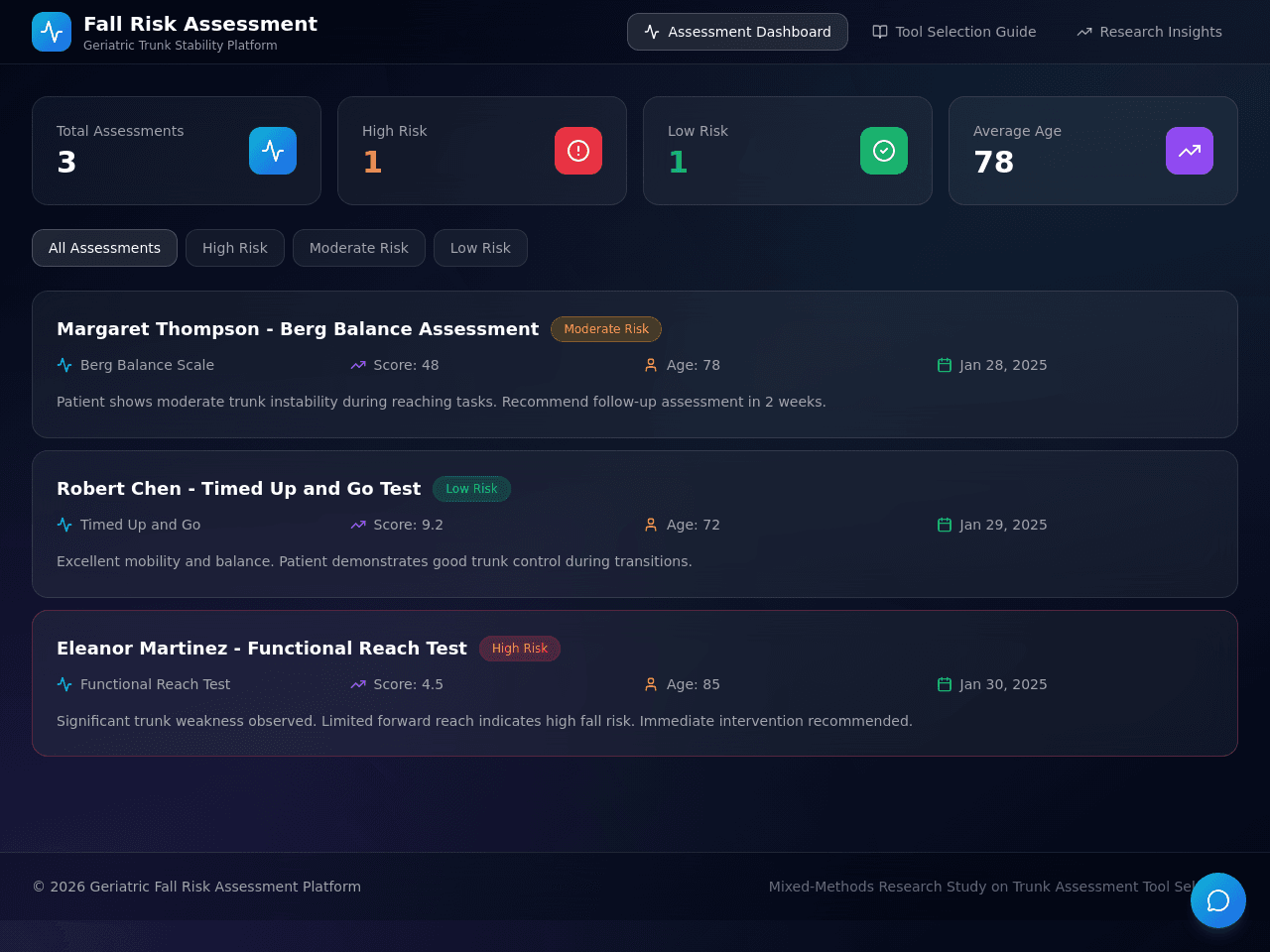Click 'Timed Up and Go' tool label
Screen dimensions: 1270x952
[140, 525]
